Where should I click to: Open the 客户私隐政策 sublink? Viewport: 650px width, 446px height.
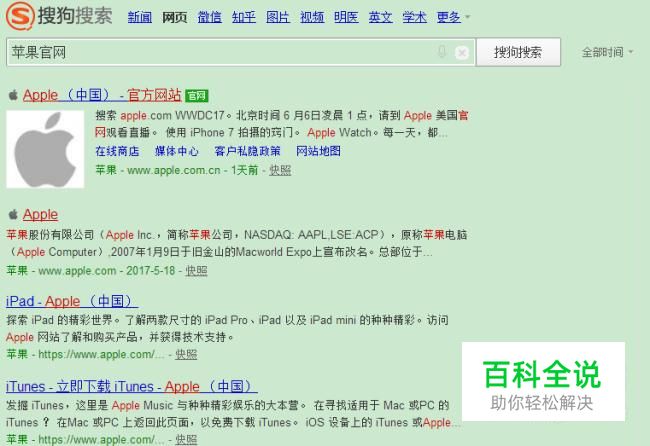pyautogui.click(x=247, y=151)
